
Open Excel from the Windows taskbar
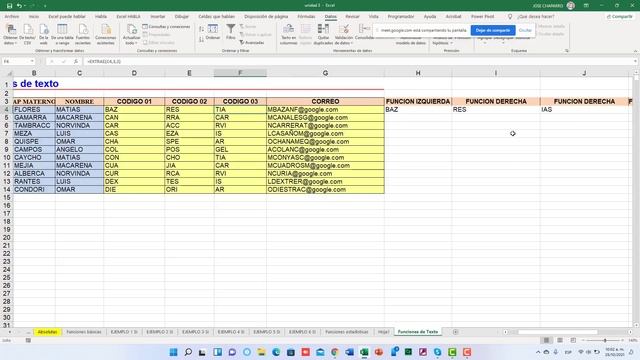pyautogui.click(x=364, y=352)
